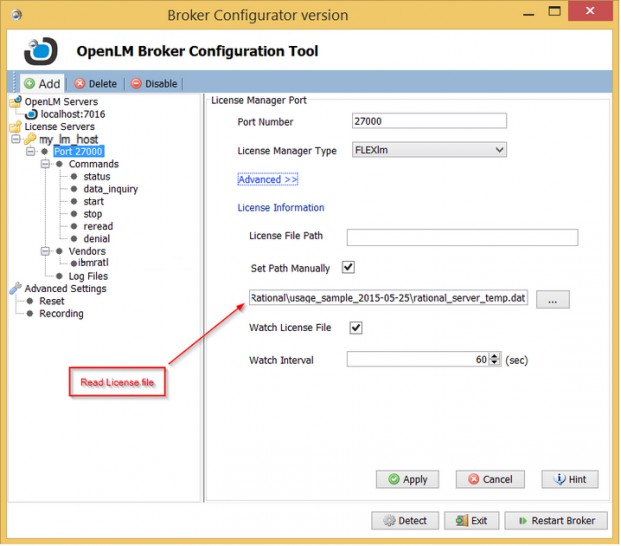This screenshot has height=546, width=621.
Task: Uncheck the Watch License File checkbox
Action: (355, 328)
